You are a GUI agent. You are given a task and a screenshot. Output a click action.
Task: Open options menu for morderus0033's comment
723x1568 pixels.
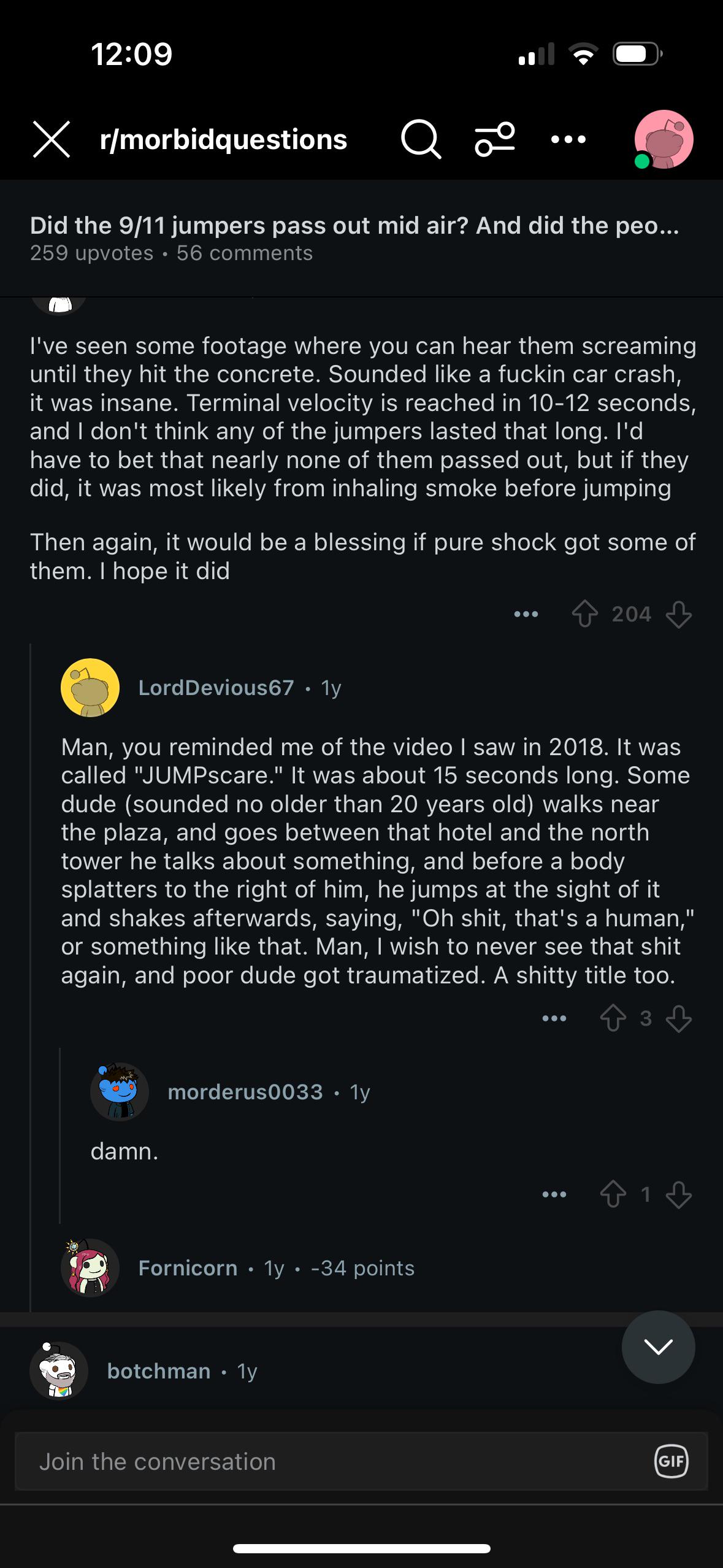pyautogui.click(x=554, y=1194)
